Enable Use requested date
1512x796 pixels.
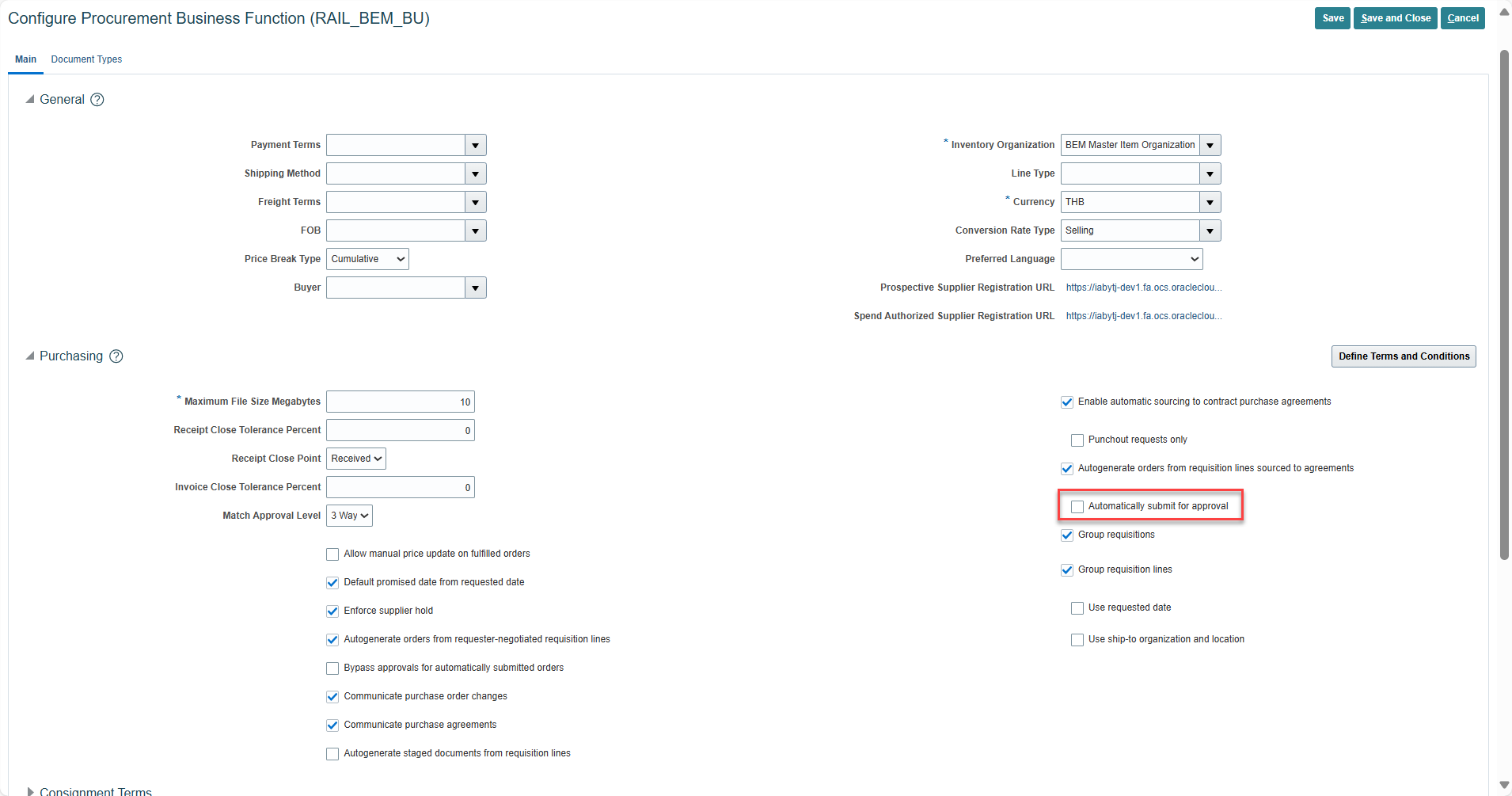[1077, 607]
